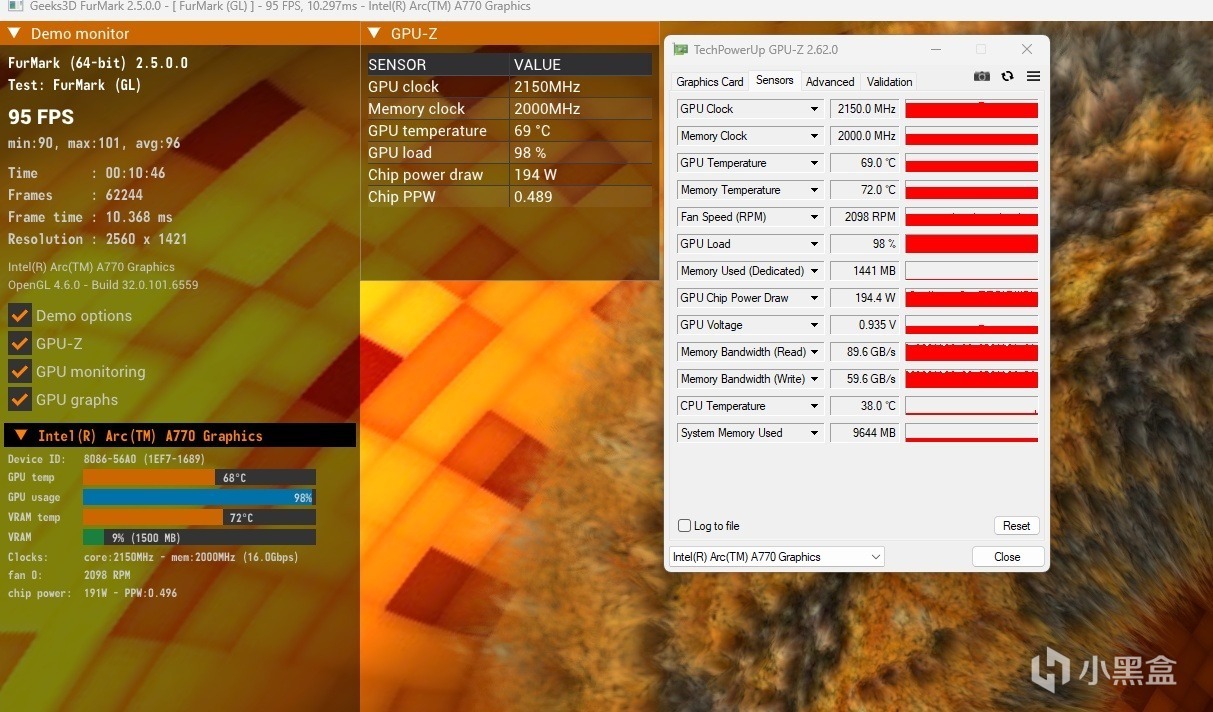Click the Reset button in GPU-Z

[1017, 526]
